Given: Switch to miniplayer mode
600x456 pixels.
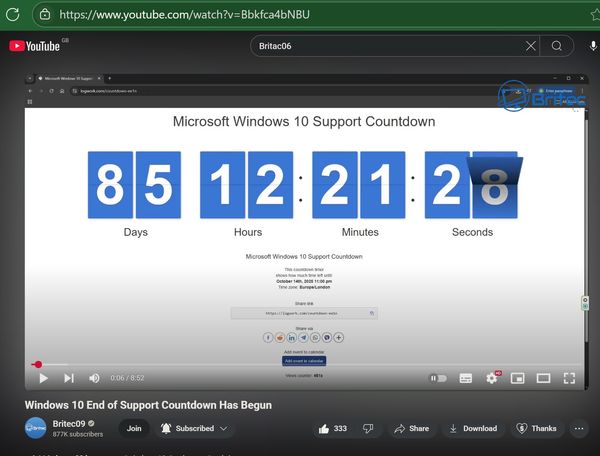Looking at the screenshot, I should tap(517, 378).
